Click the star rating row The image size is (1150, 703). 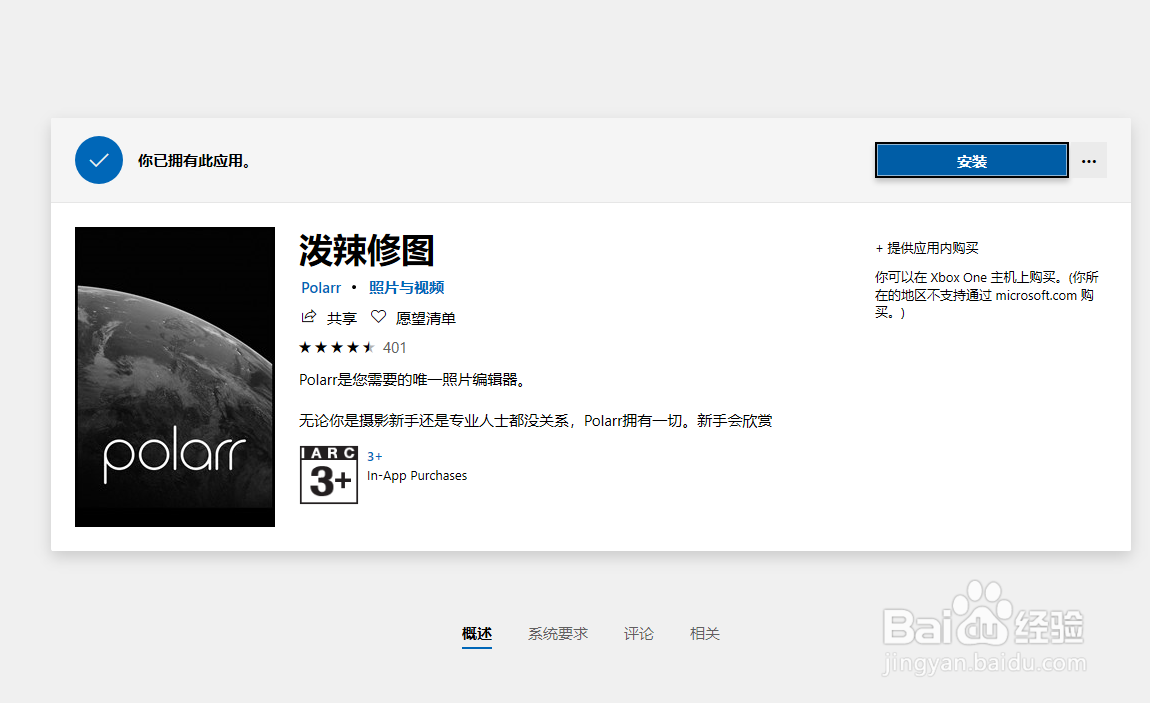(x=337, y=347)
